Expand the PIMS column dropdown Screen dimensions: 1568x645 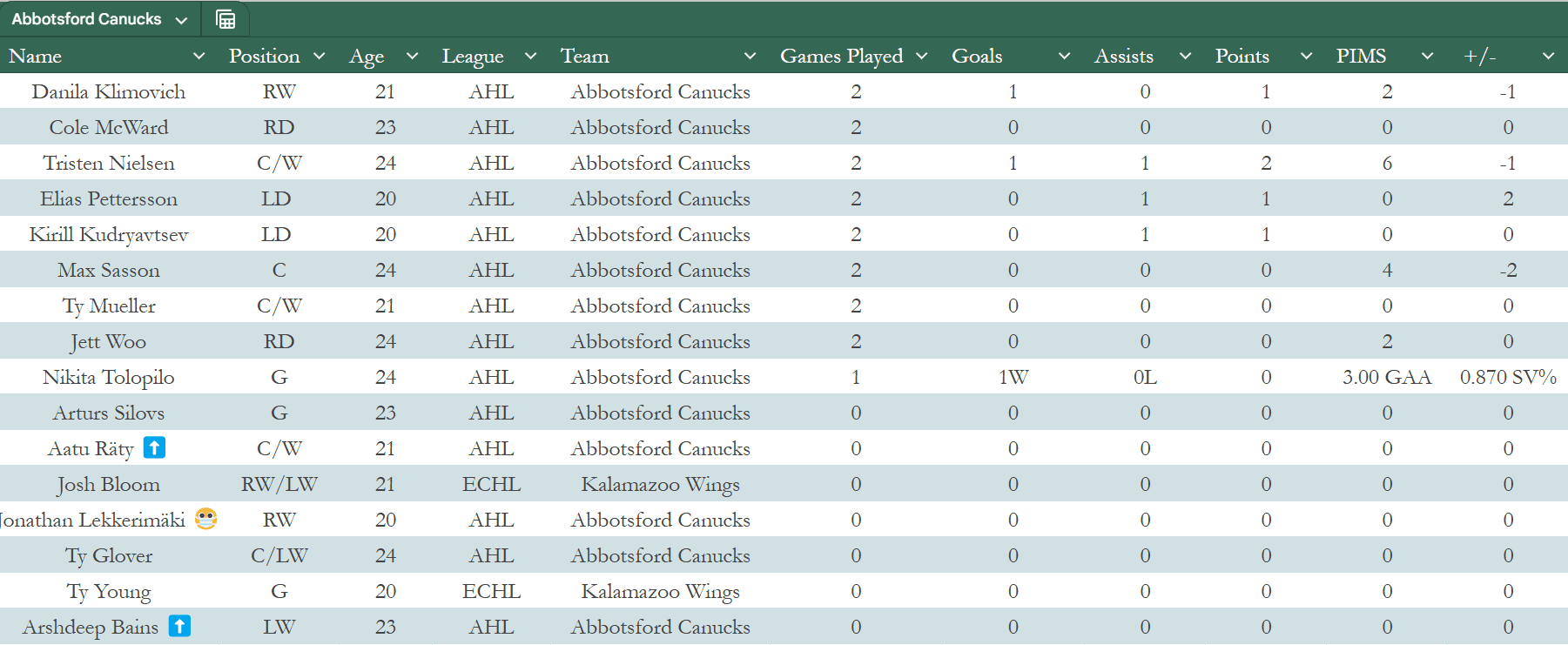click(1427, 56)
